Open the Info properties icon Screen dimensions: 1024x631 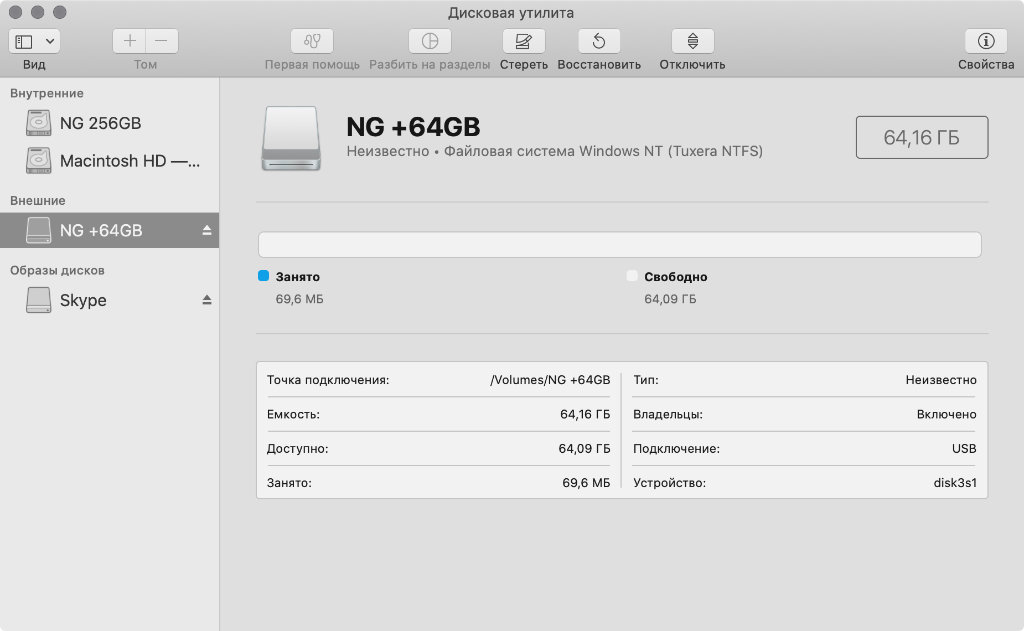click(x=986, y=41)
